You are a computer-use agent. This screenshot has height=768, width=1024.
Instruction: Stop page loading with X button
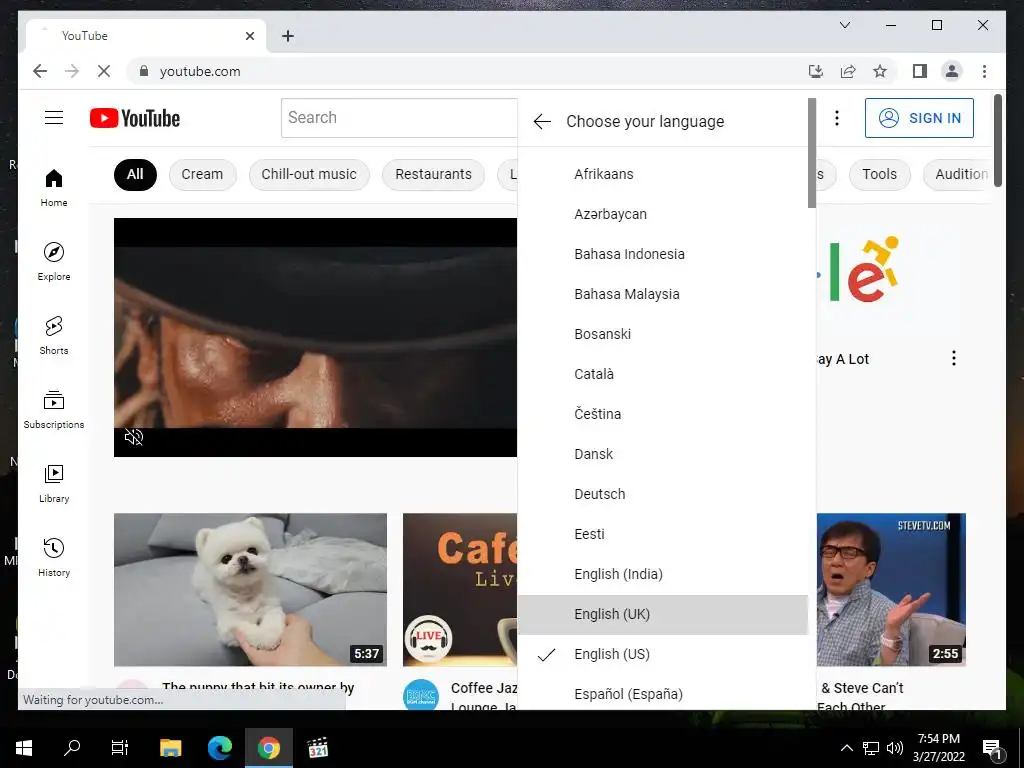tap(104, 71)
